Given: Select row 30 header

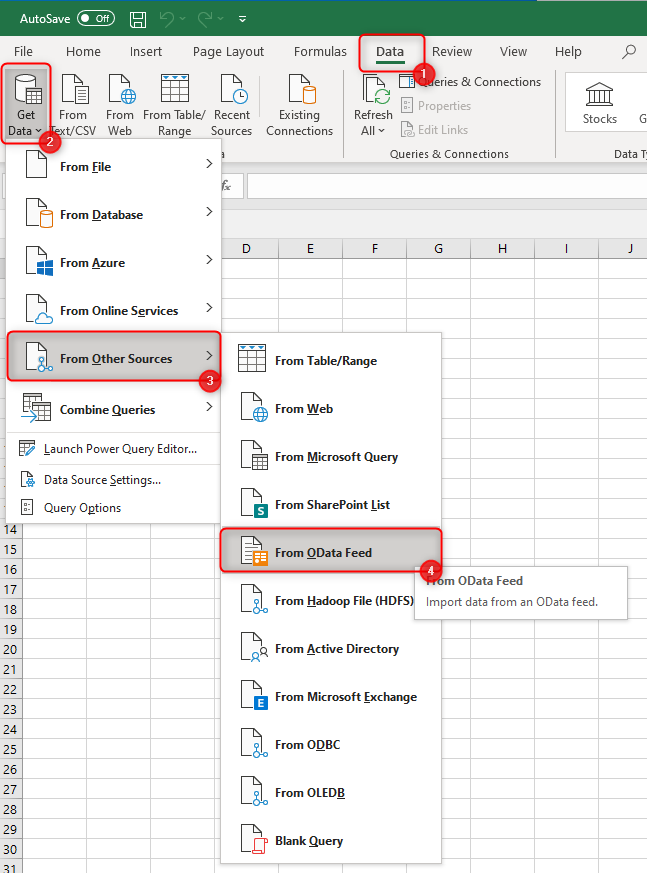Looking at the screenshot, I should (x=11, y=850).
